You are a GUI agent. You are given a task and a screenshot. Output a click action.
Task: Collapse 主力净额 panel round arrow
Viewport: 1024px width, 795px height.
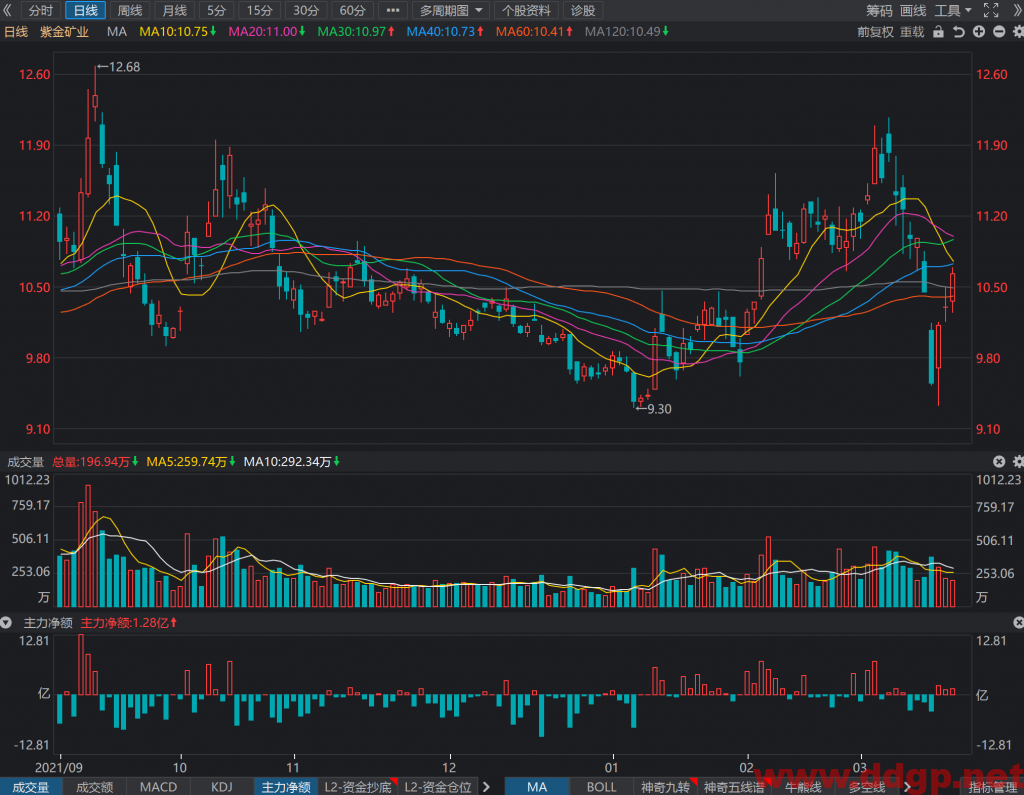coord(6,623)
